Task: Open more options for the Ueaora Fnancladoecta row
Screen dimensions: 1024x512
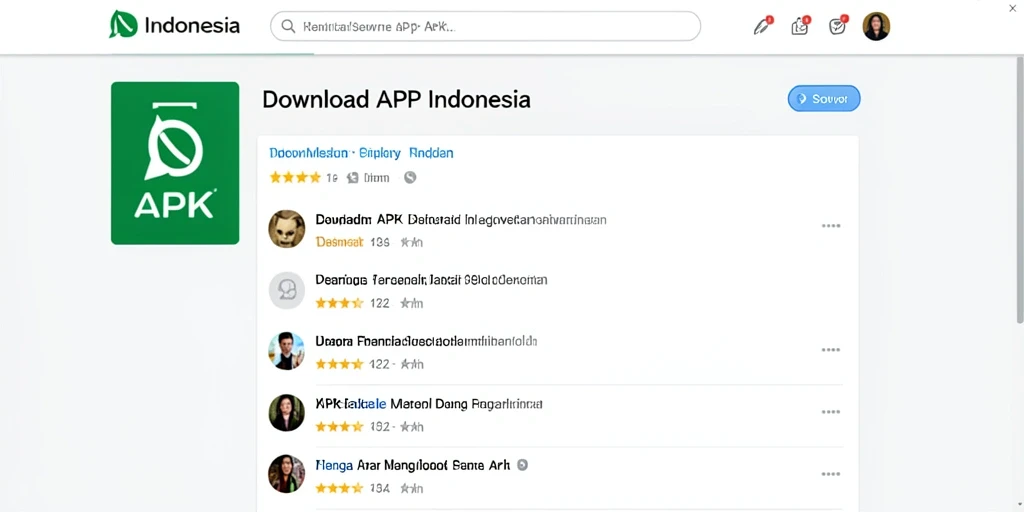Action: (x=831, y=350)
